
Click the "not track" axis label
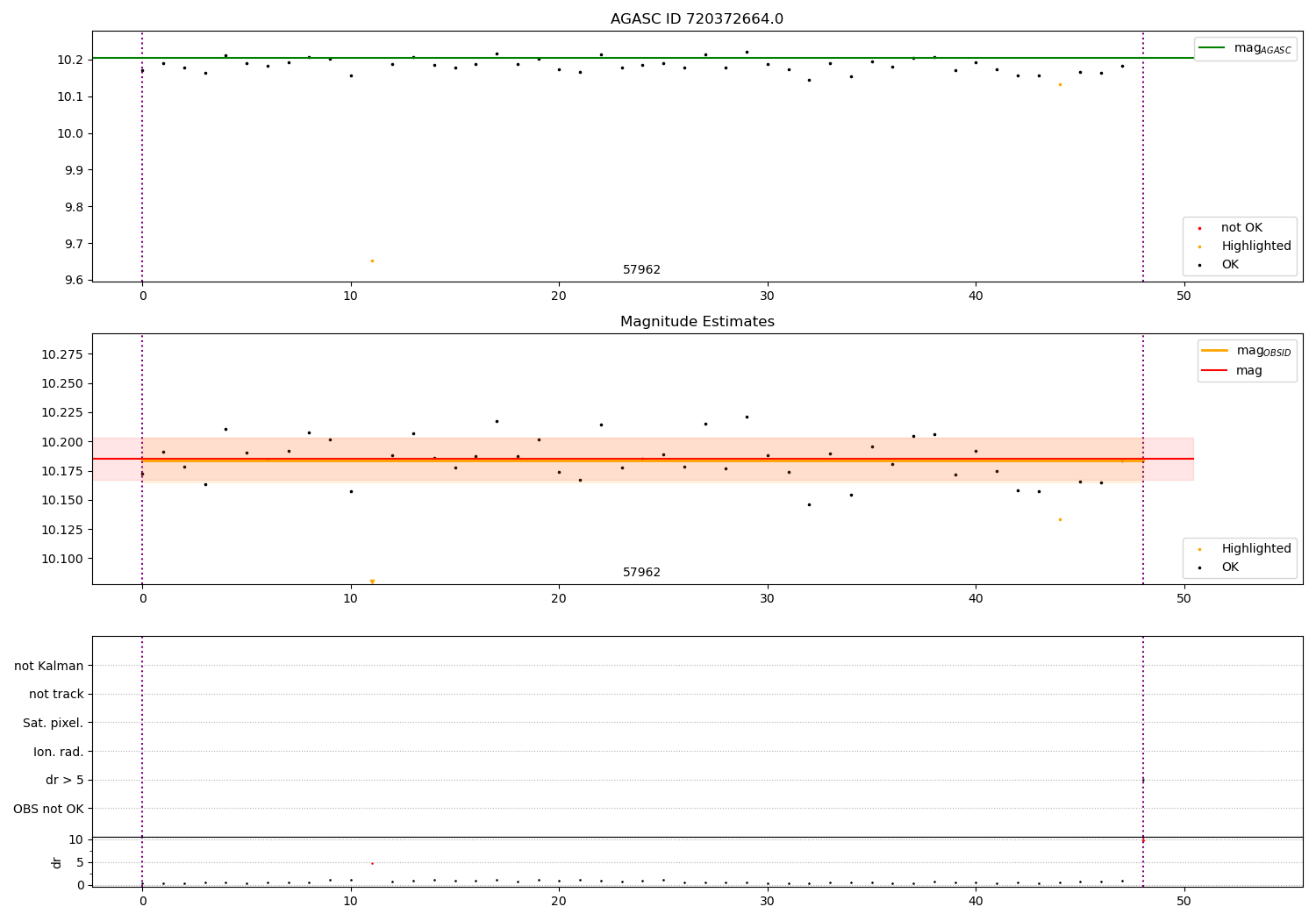[56, 695]
